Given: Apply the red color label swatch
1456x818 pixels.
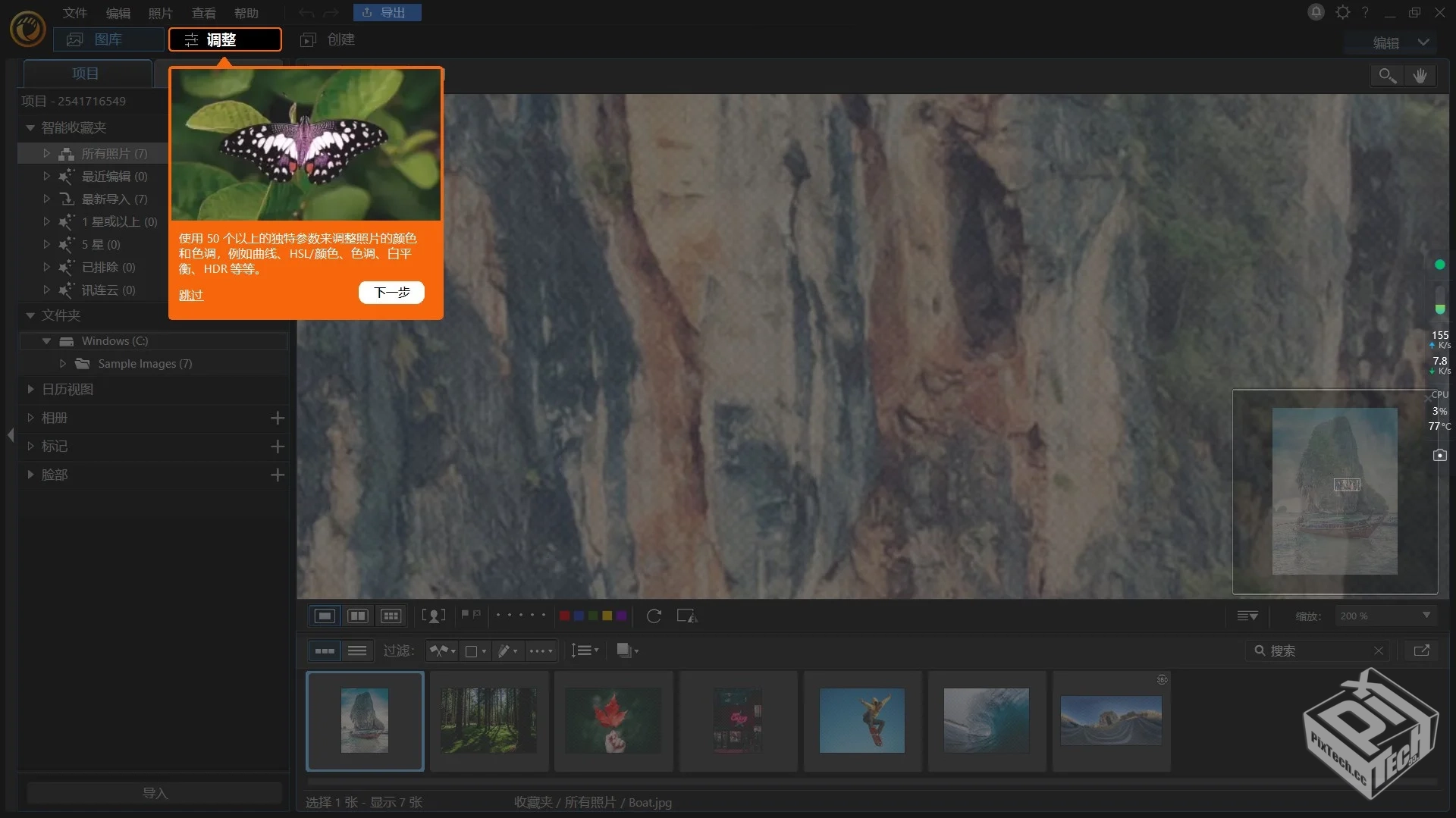Looking at the screenshot, I should pyautogui.click(x=564, y=616).
